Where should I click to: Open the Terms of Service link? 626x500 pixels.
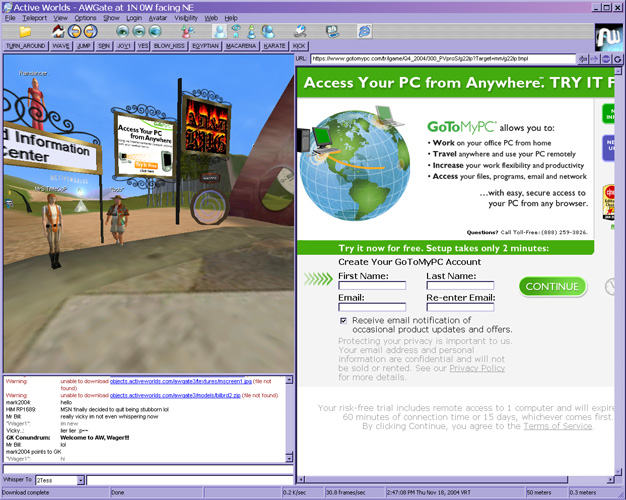point(558,426)
